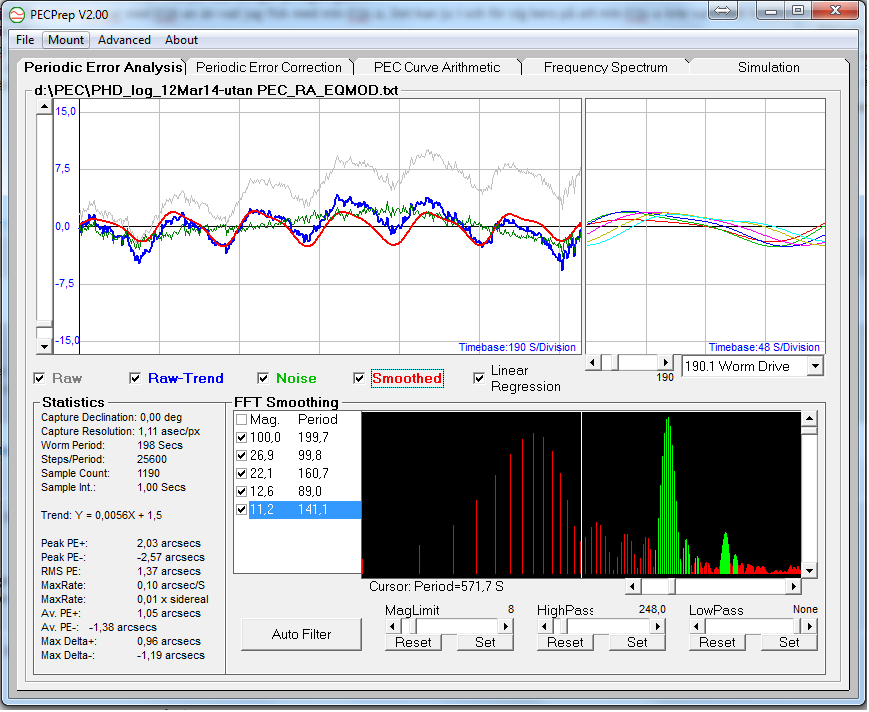869x712 pixels.
Task: Uncheck the 89,0 period row checkbox
Action: click(x=242, y=491)
